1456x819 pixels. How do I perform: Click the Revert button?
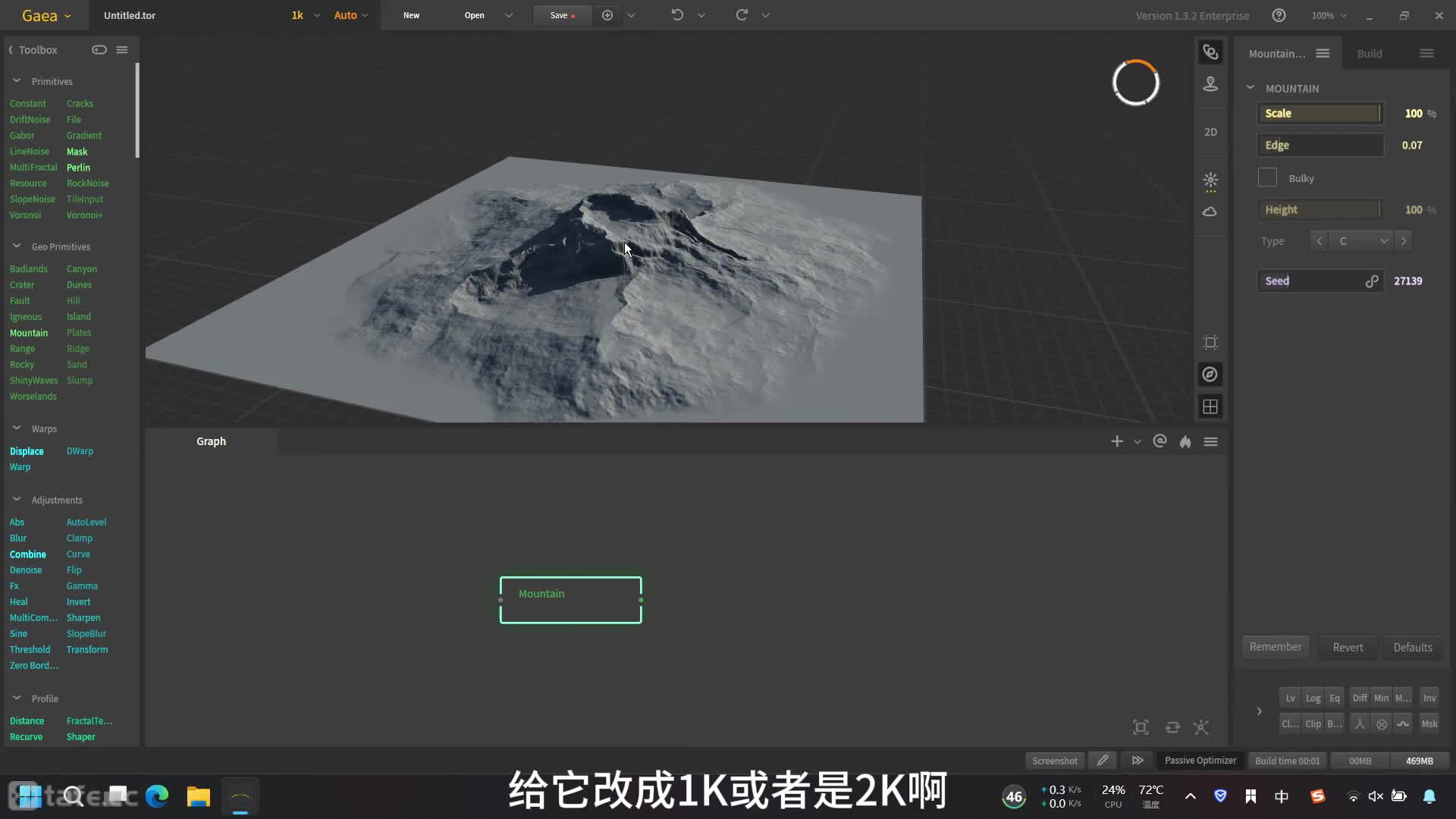(x=1348, y=647)
